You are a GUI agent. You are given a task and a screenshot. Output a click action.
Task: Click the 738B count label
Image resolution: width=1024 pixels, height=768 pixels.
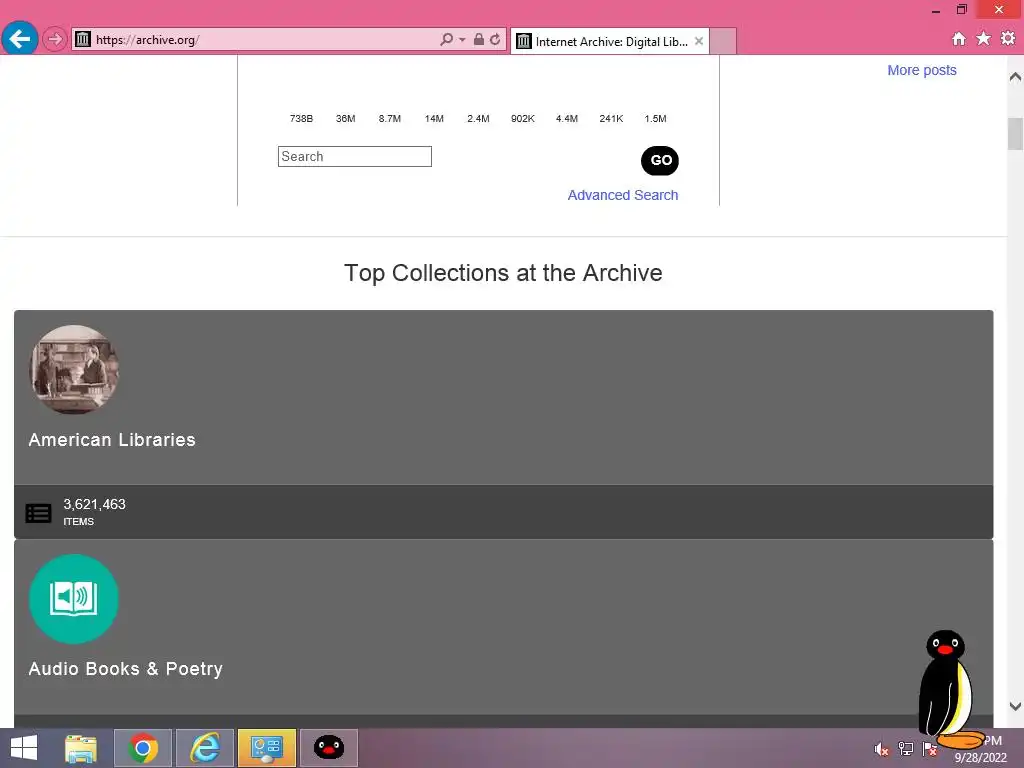click(x=301, y=119)
